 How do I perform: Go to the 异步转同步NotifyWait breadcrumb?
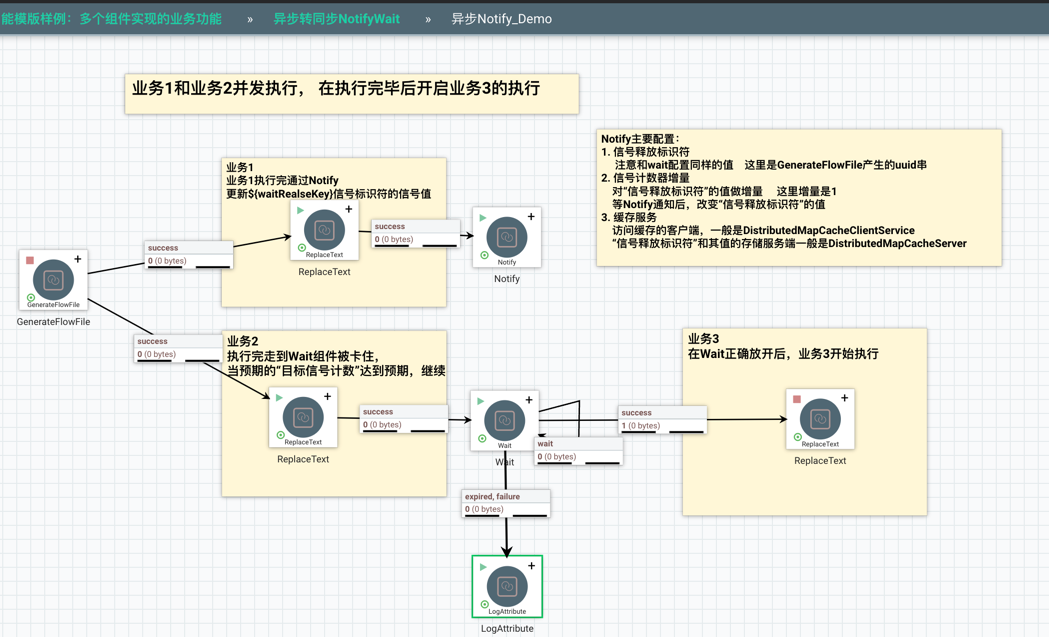click(336, 19)
